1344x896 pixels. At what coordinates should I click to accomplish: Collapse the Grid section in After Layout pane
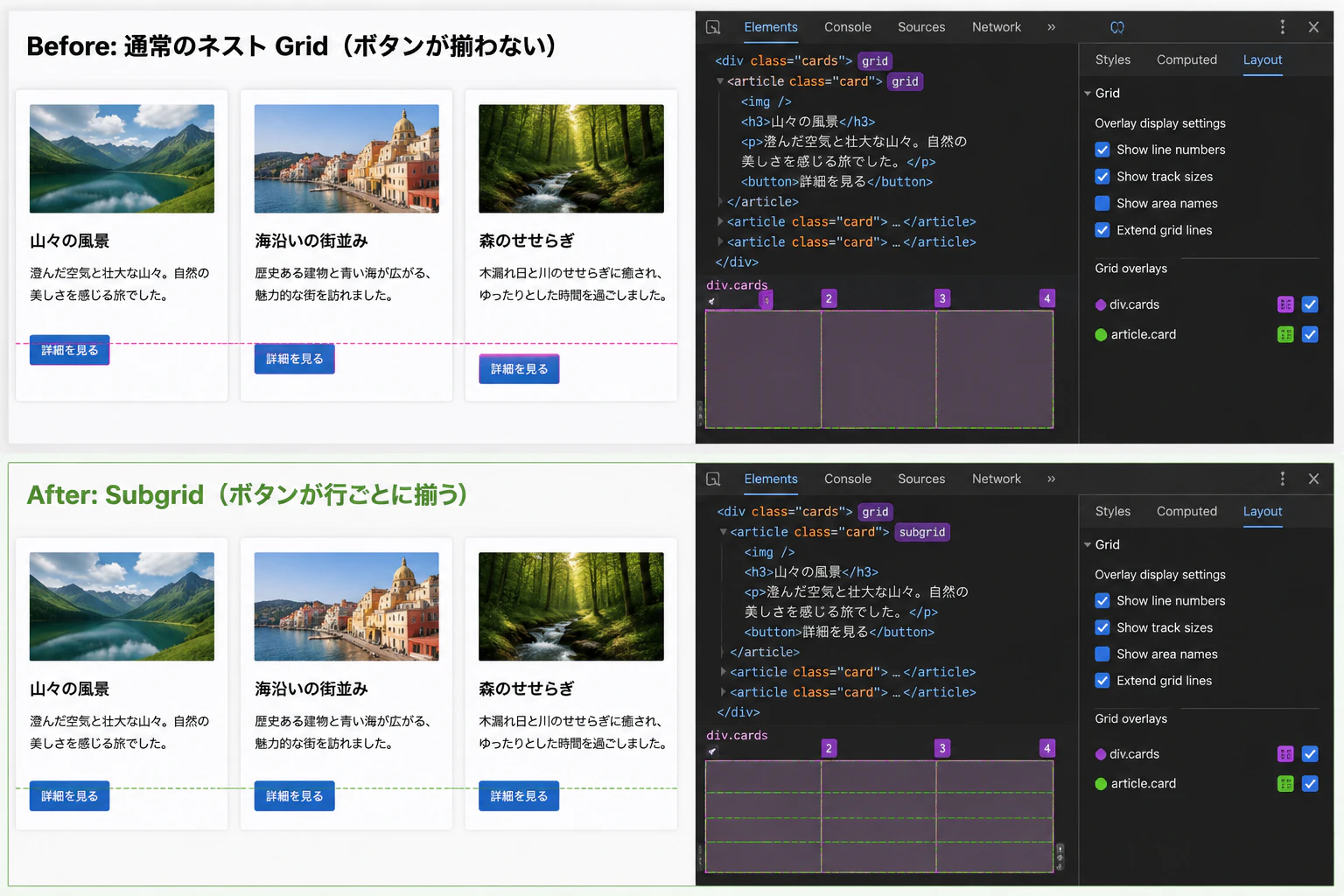coord(1088,544)
